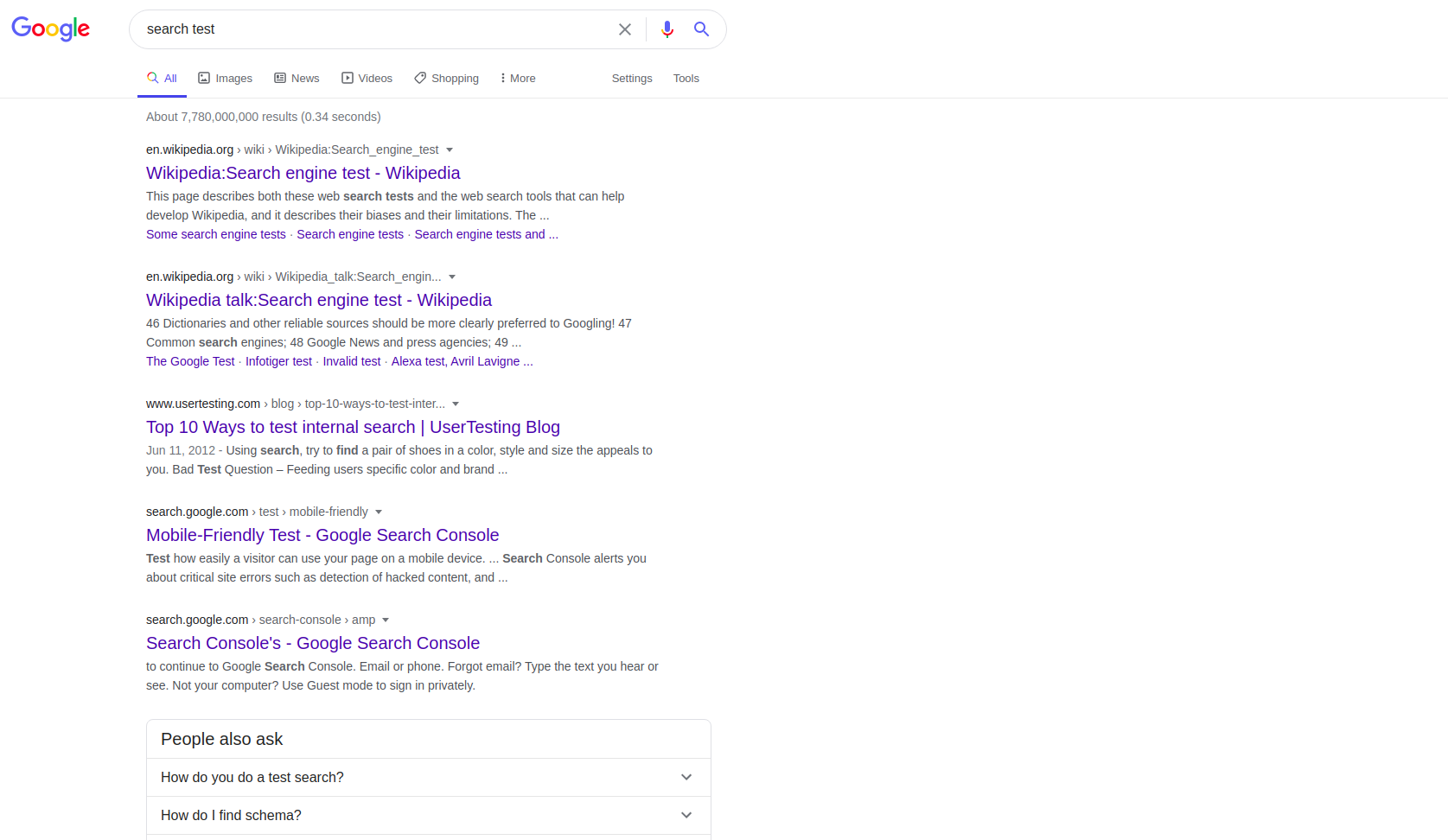Follow 'The Google Test' sitelink
The width and height of the screenshot is (1448, 840).
pos(190,361)
